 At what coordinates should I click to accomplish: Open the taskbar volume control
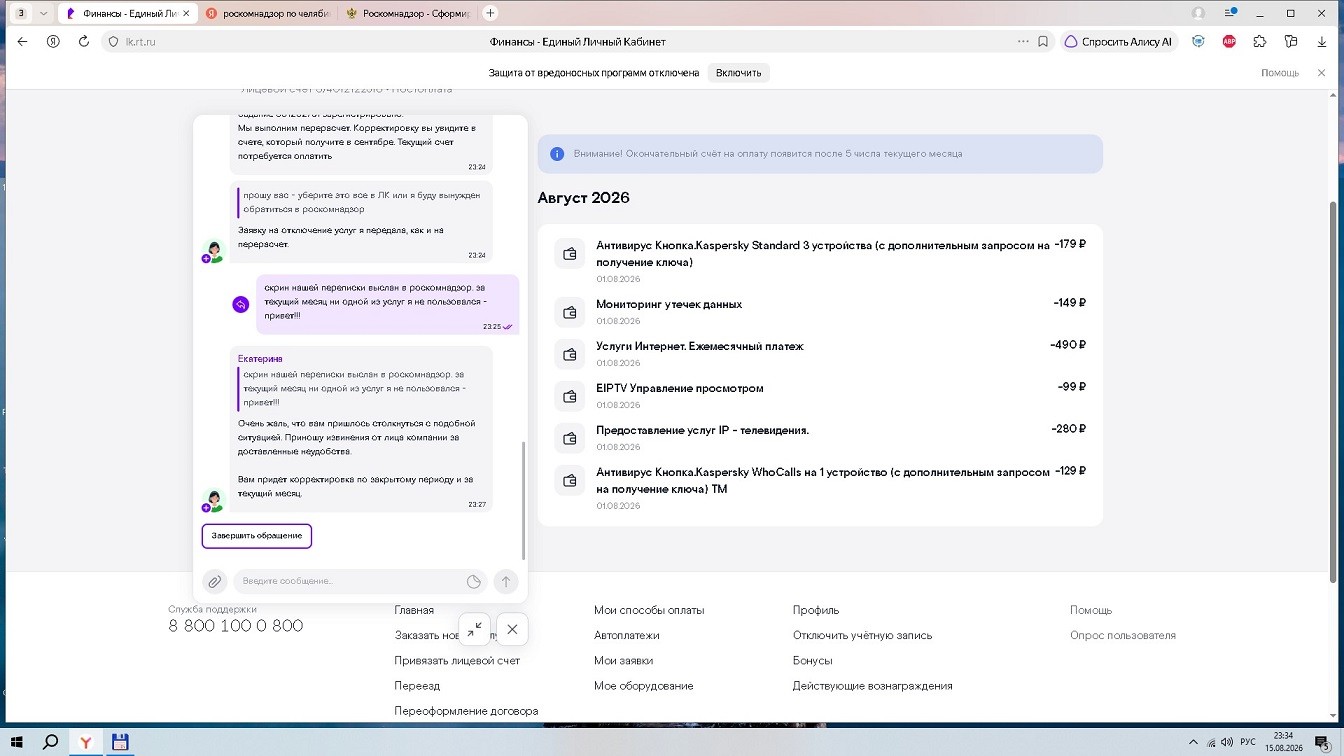coord(1227,743)
